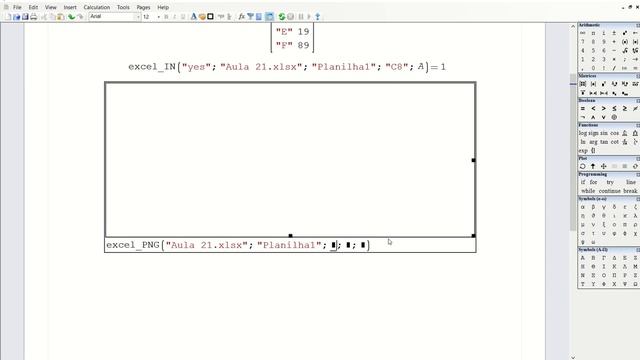Collapse the Boolean panel
640x360 pixels.
[638, 101]
